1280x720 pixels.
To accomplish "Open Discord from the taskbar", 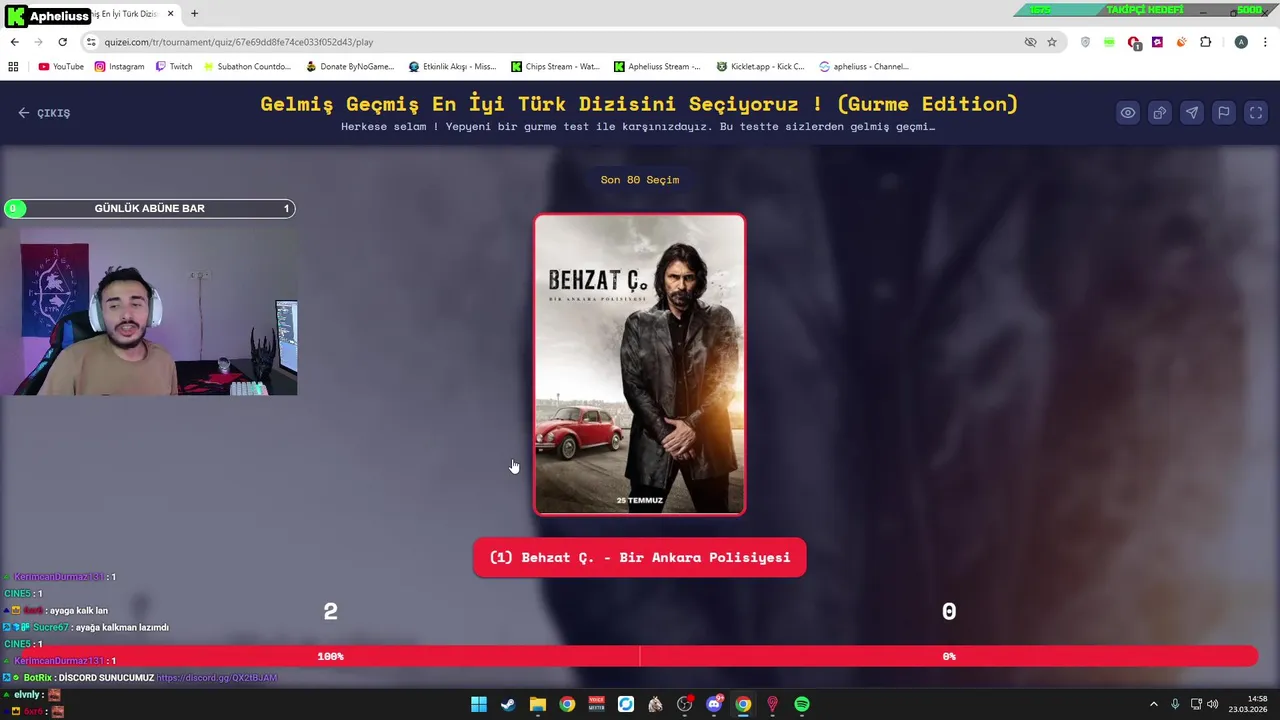I will tap(714, 704).
